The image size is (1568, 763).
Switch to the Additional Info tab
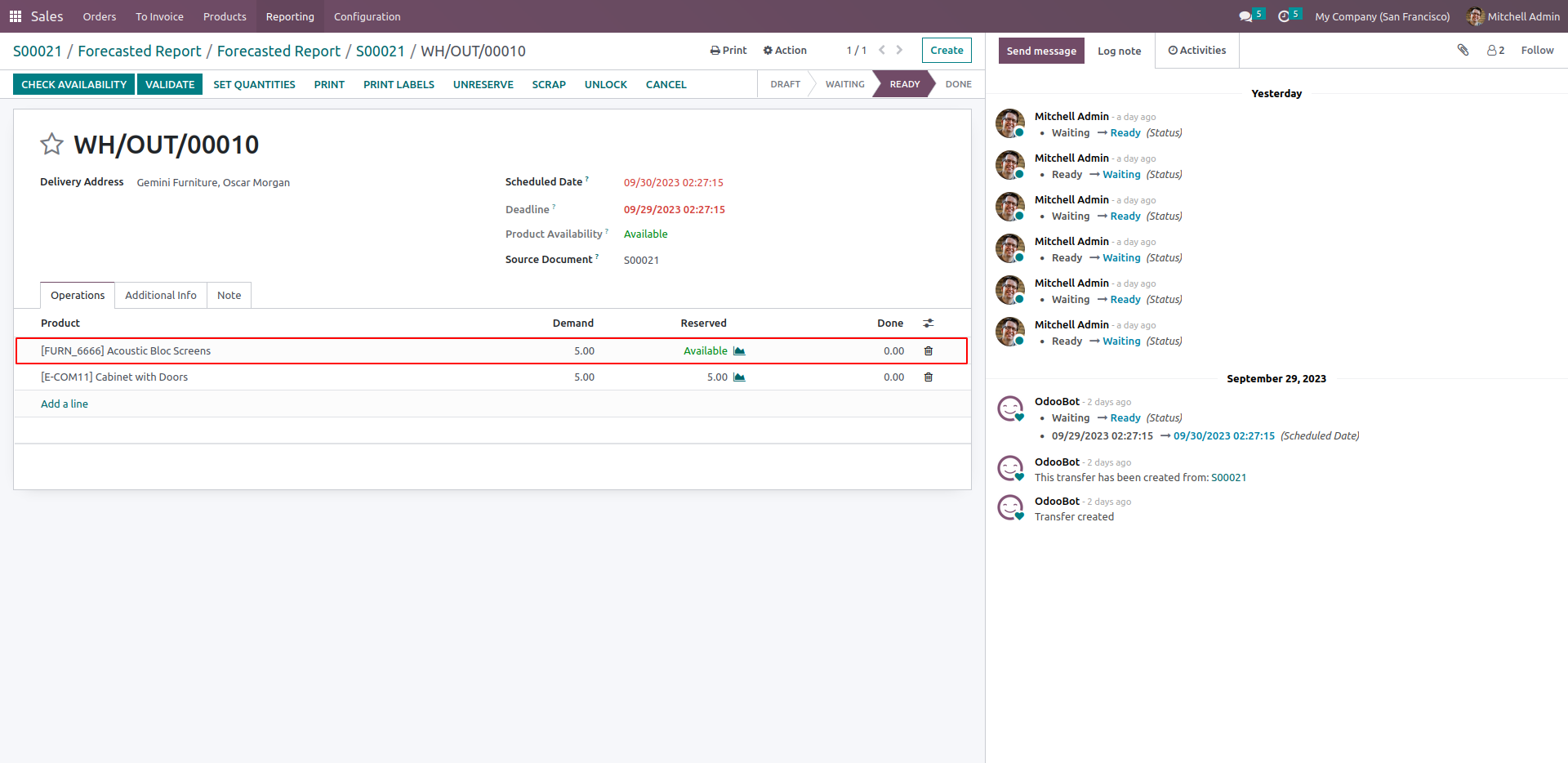[161, 296]
